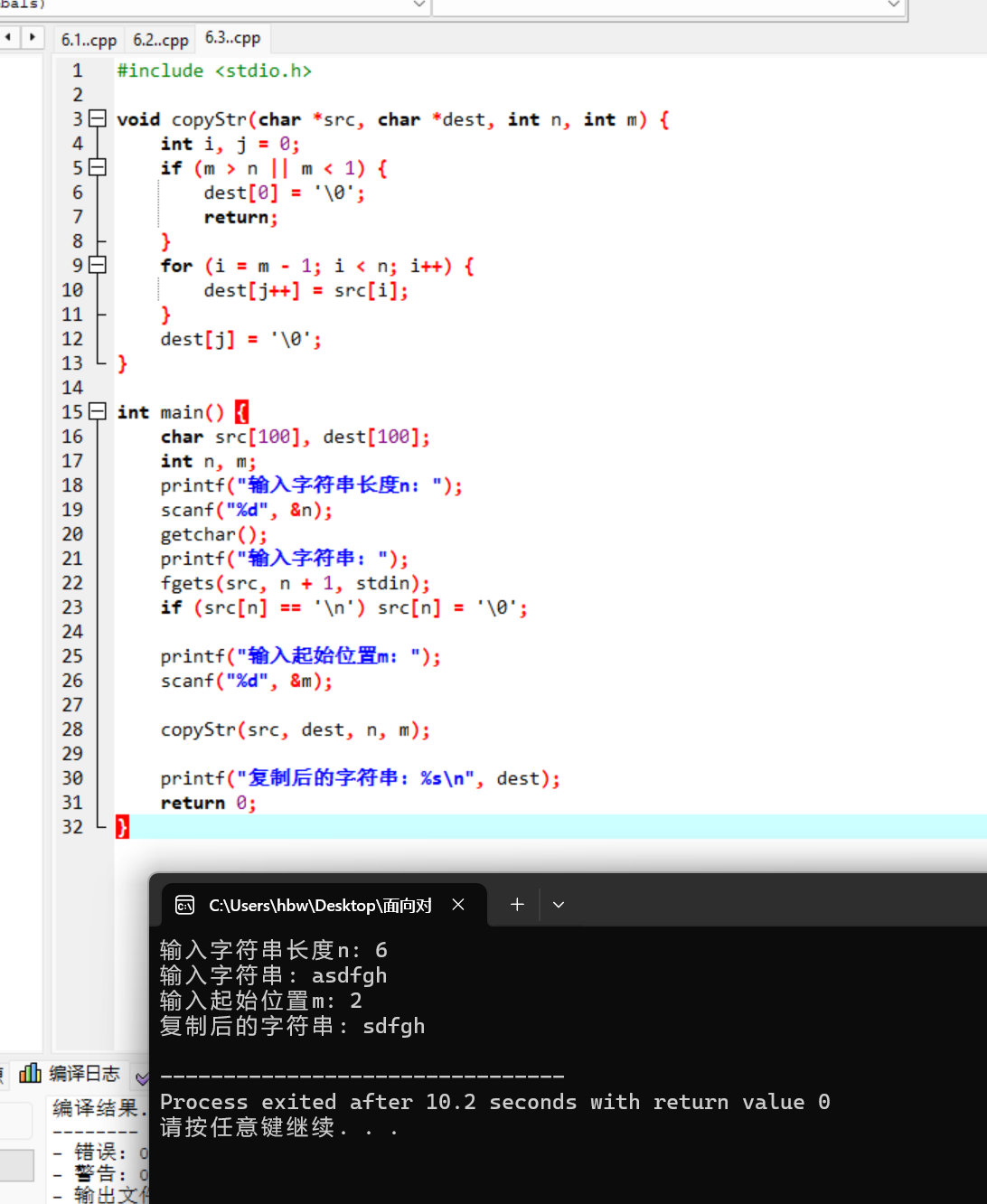Click 'return 0;' on line 31
The height and width of the screenshot is (1204, 987).
point(208,803)
